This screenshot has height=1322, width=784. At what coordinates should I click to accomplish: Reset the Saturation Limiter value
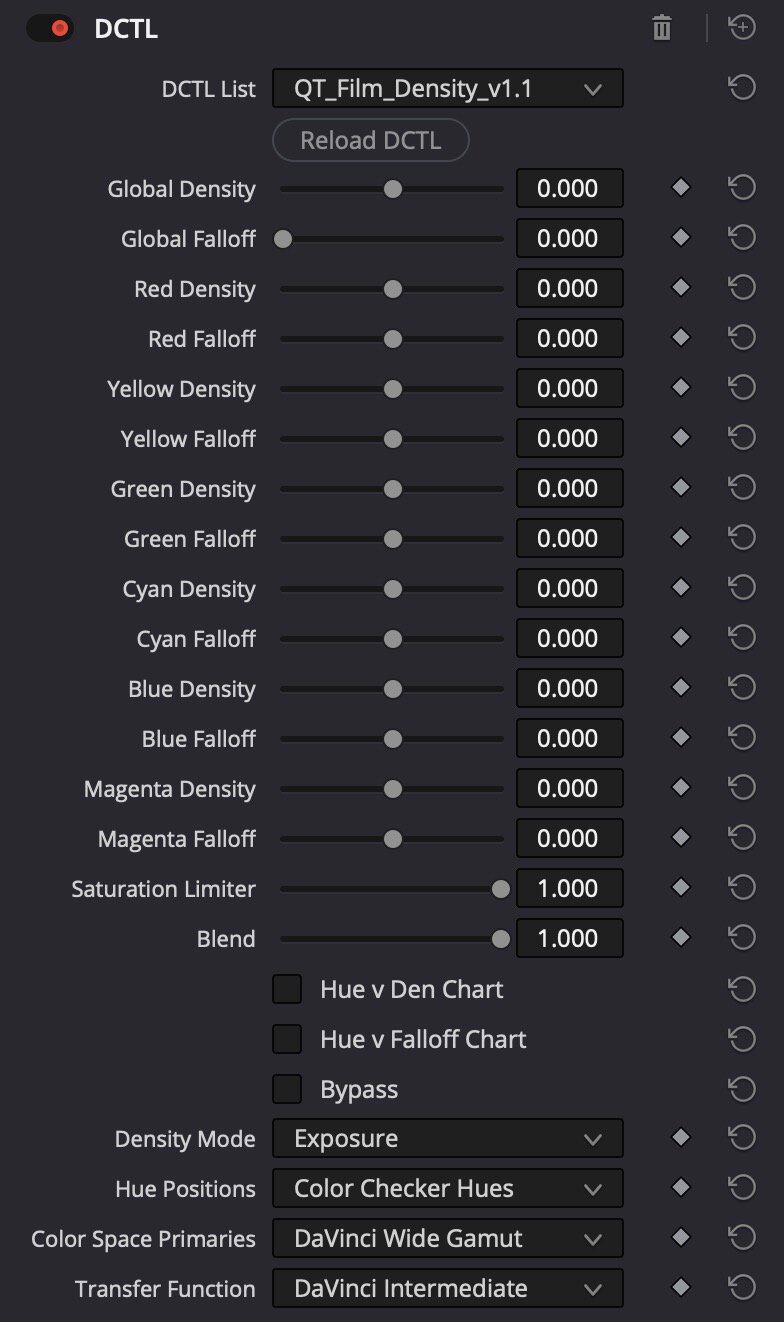click(741, 888)
